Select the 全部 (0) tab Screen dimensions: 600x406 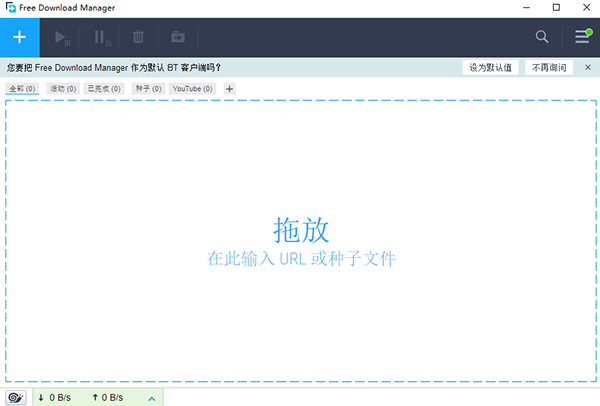pyautogui.click(x=22, y=89)
